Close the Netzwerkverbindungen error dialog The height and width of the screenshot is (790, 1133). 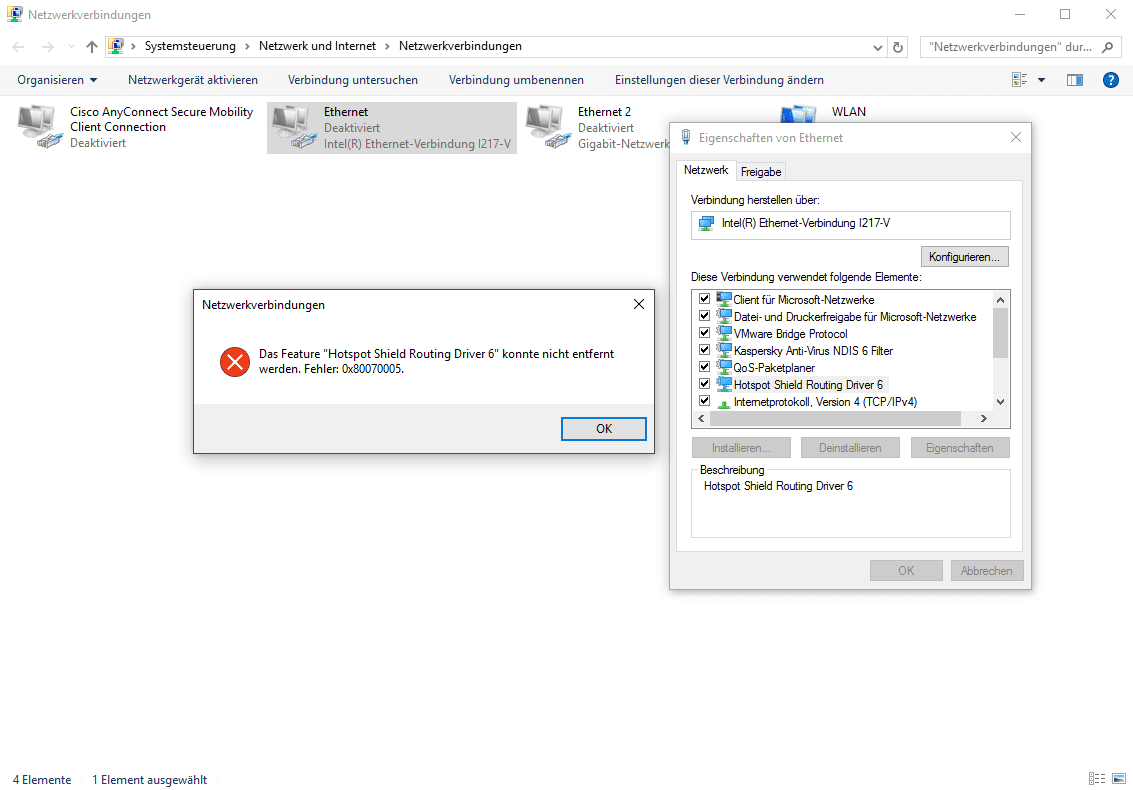pos(639,304)
